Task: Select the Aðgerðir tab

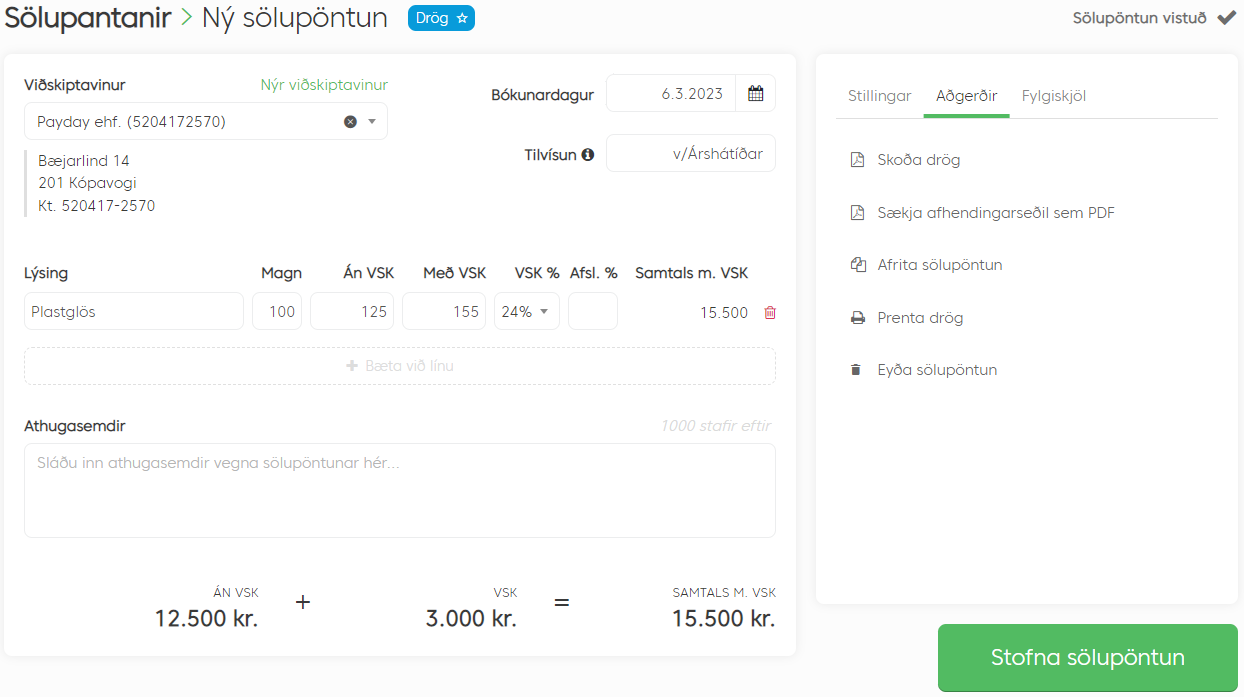Action: pyautogui.click(x=967, y=96)
